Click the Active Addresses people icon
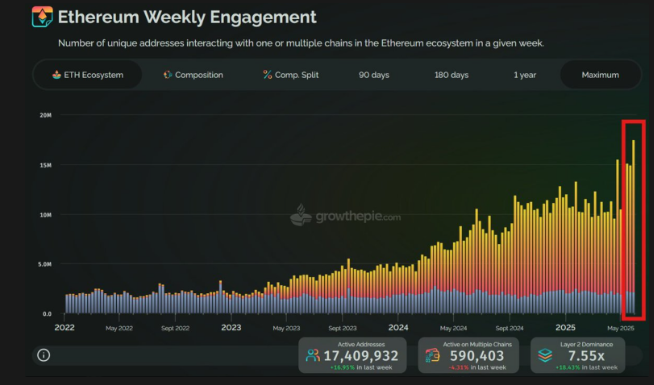Image resolution: width=654 pixels, height=385 pixels. (x=312, y=356)
